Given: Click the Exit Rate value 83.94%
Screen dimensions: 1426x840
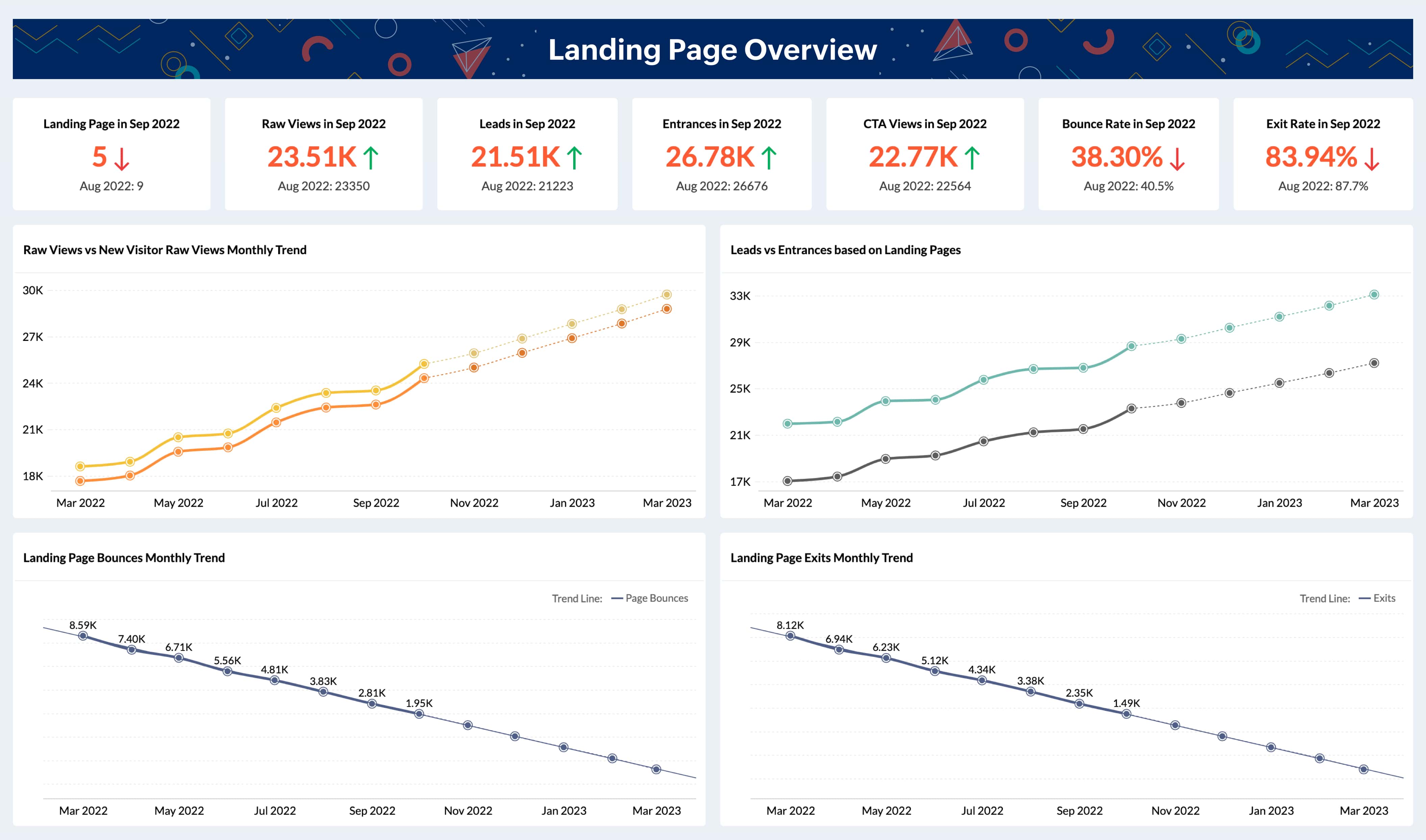Looking at the screenshot, I should tap(1311, 157).
